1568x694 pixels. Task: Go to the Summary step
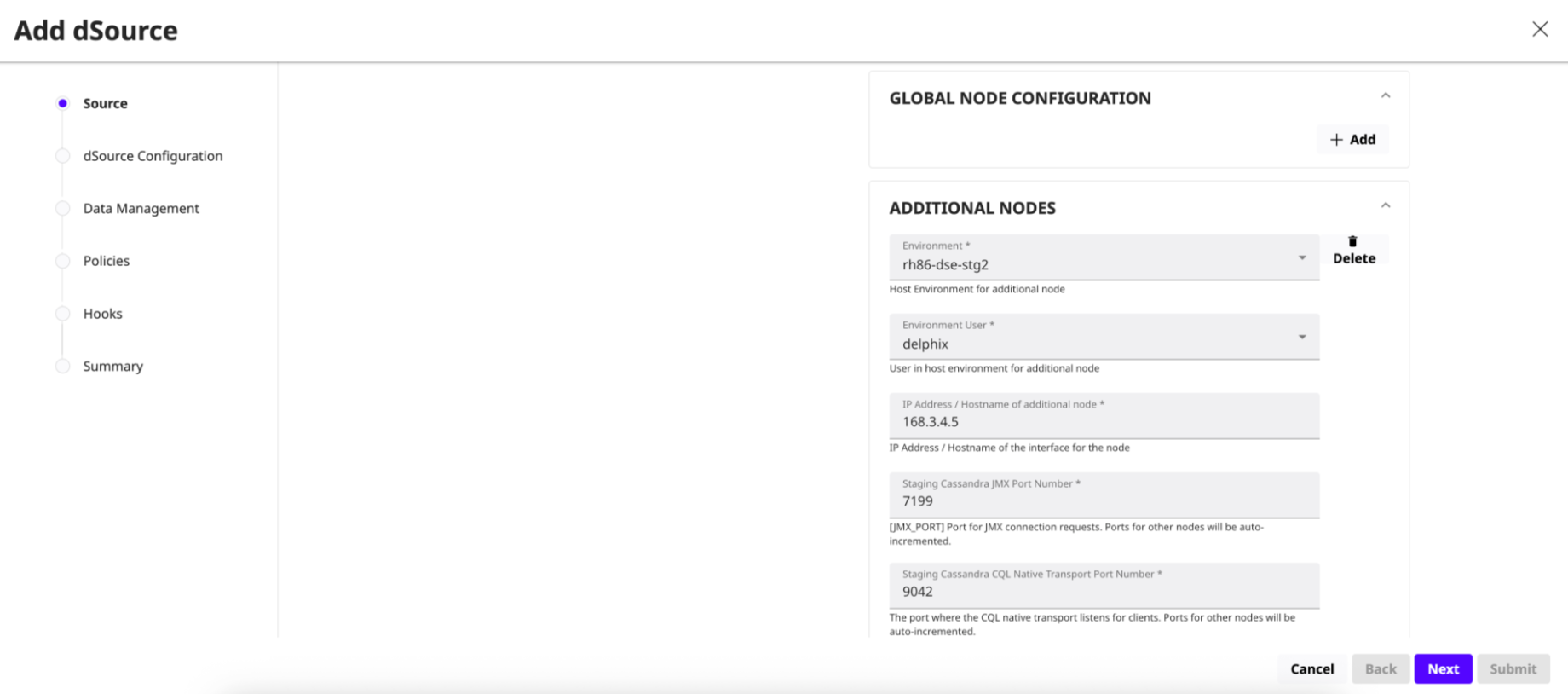pos(112,367)
